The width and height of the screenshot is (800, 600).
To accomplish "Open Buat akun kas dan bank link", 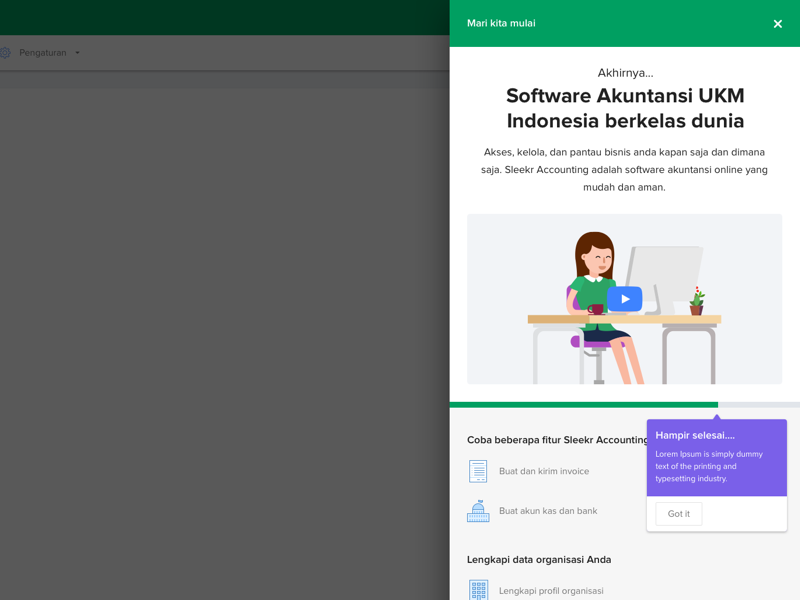I will pyautogui.click(x=548, y=511).
